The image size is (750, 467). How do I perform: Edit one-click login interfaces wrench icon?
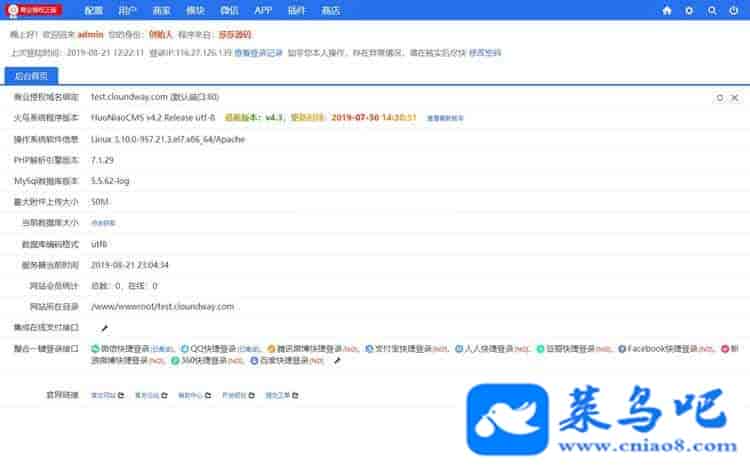coord(337,361)
